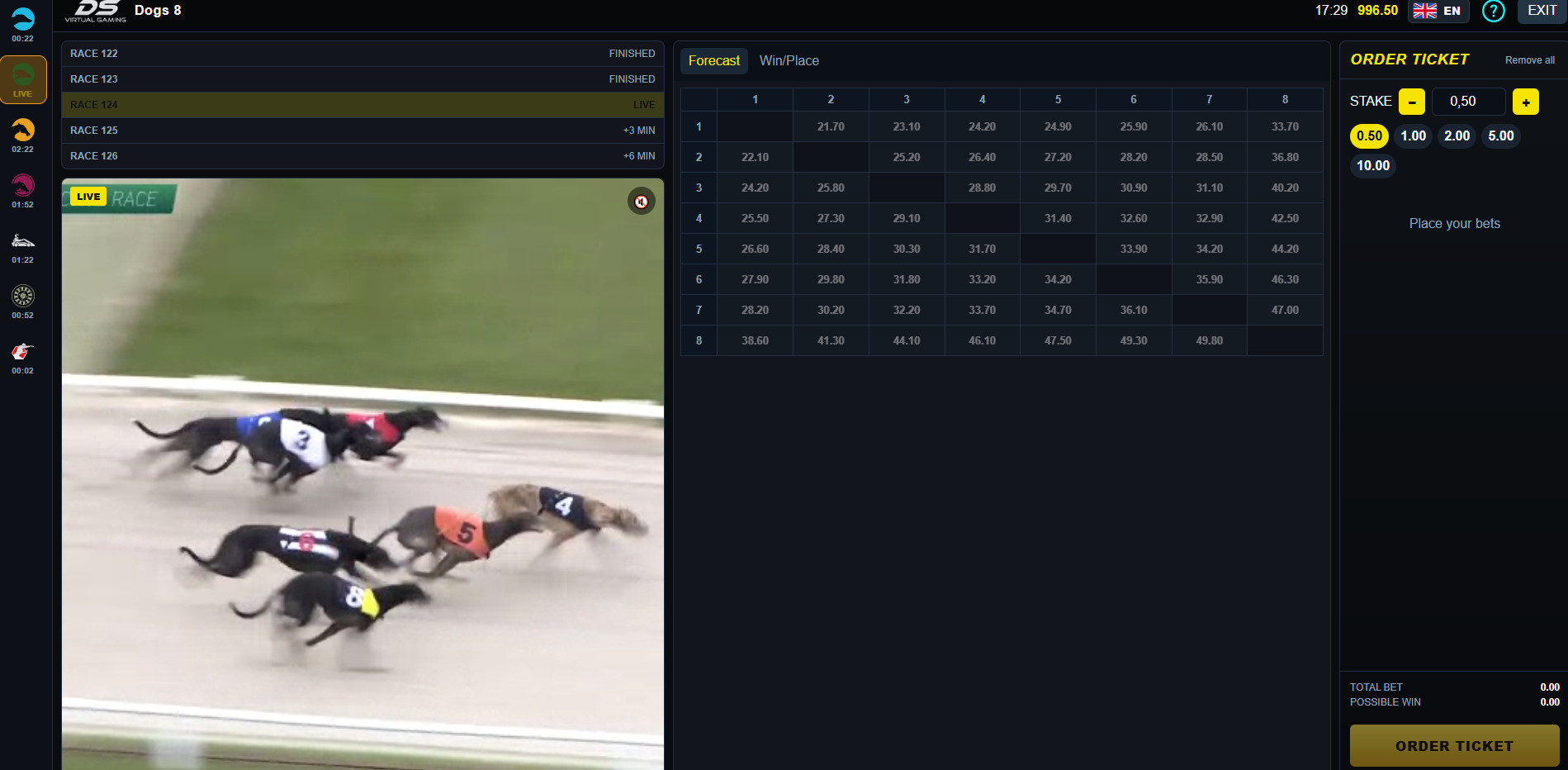Select the live RACE 124 row
The height and width of the screenshot is (770, 1568).
(x=362, y=105)
